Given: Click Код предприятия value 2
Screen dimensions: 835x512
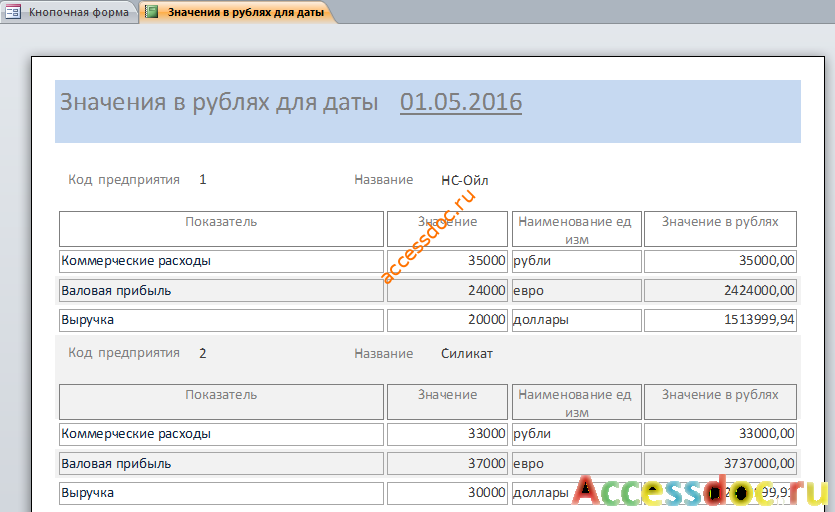Looking at the screenshot, I should (202, 353).
